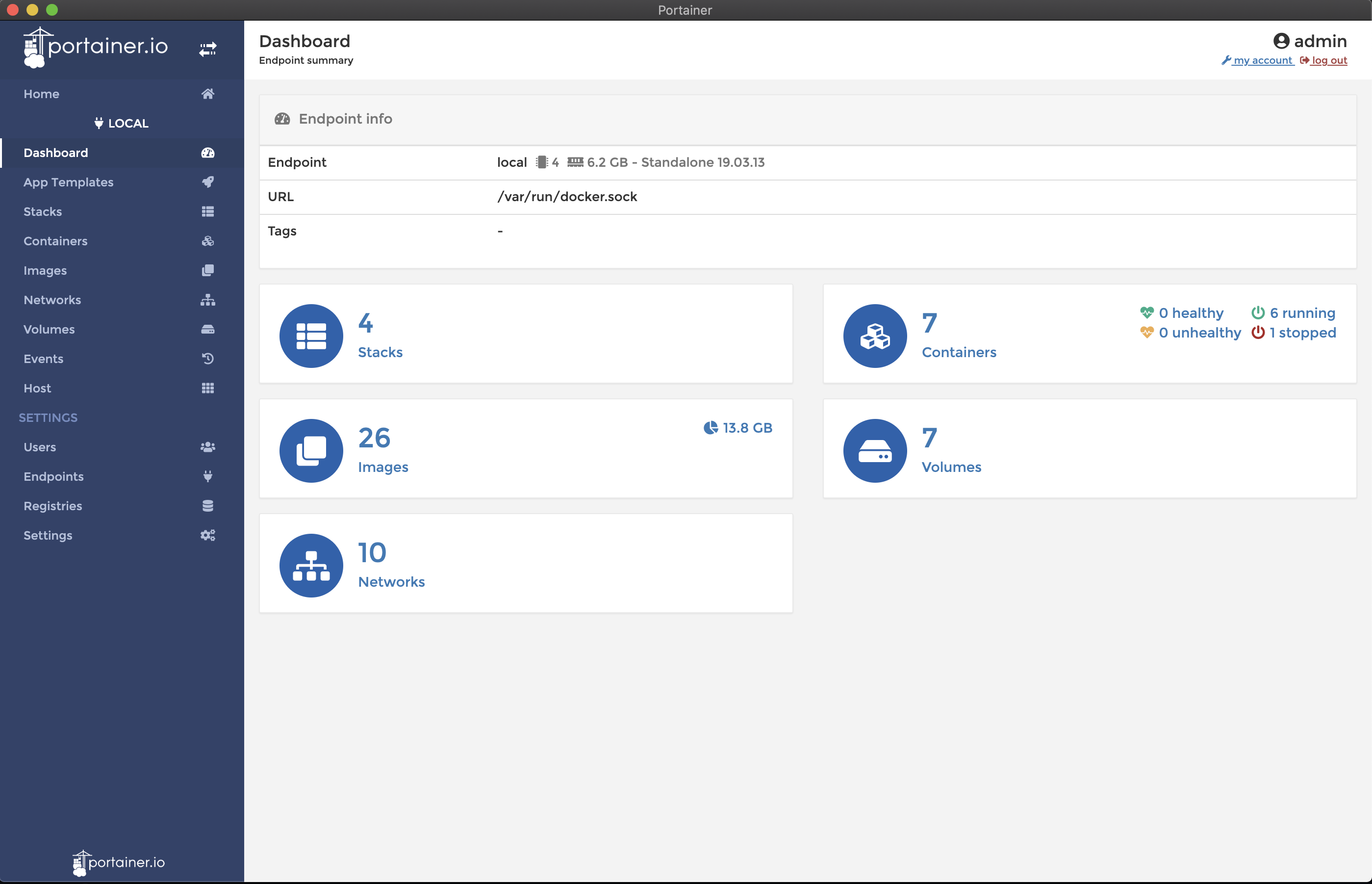
Task: Click the portainer.io logo at top
Action: click(96, 47)
